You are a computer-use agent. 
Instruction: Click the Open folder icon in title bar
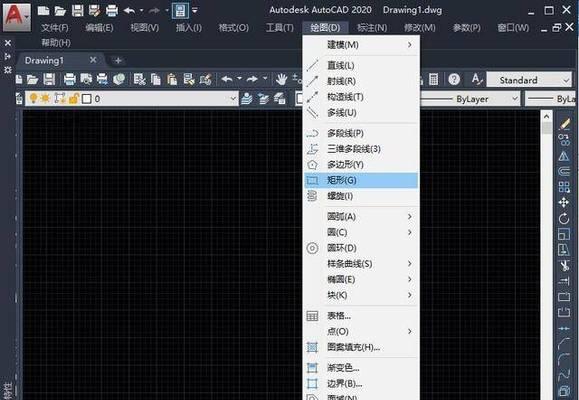(61, 10)
